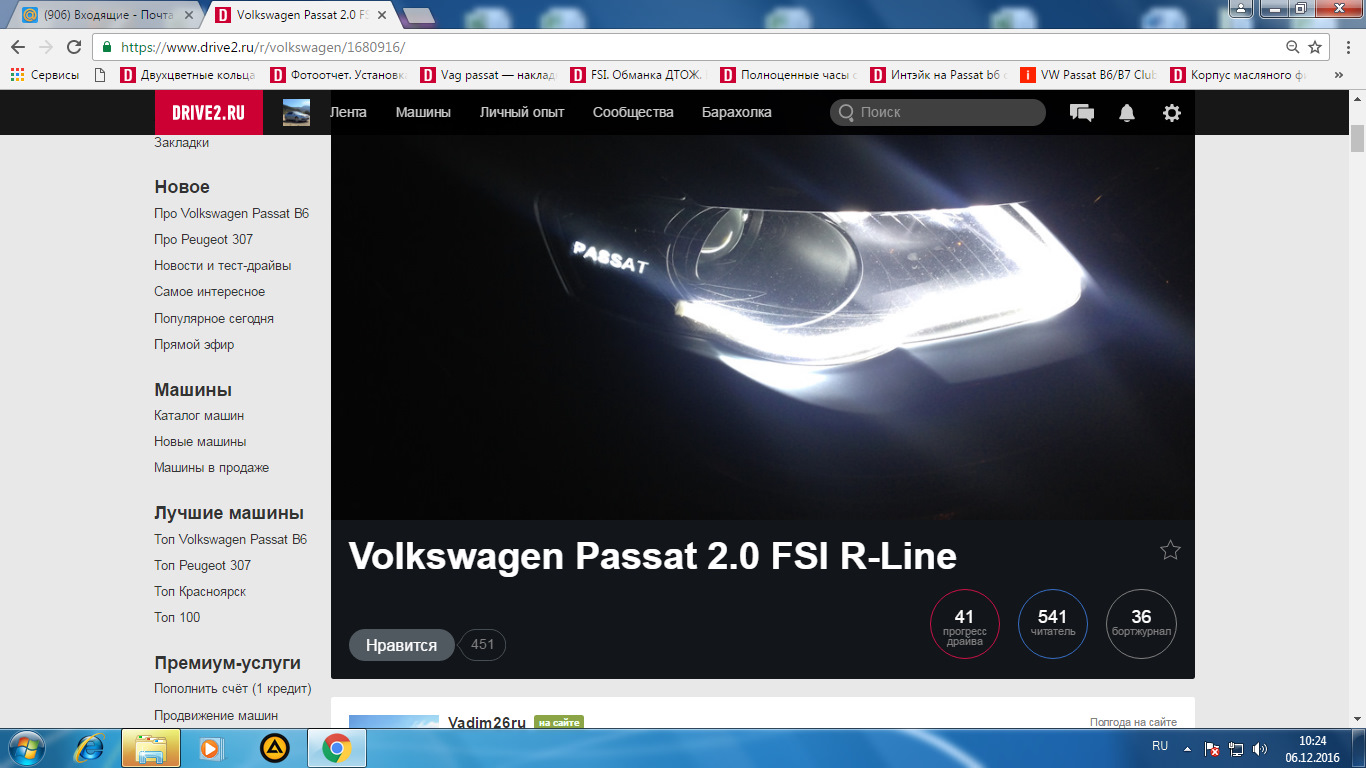Open Windows Start menu
Viewport: 1366px width, 768px height.
tap(27, 747)
